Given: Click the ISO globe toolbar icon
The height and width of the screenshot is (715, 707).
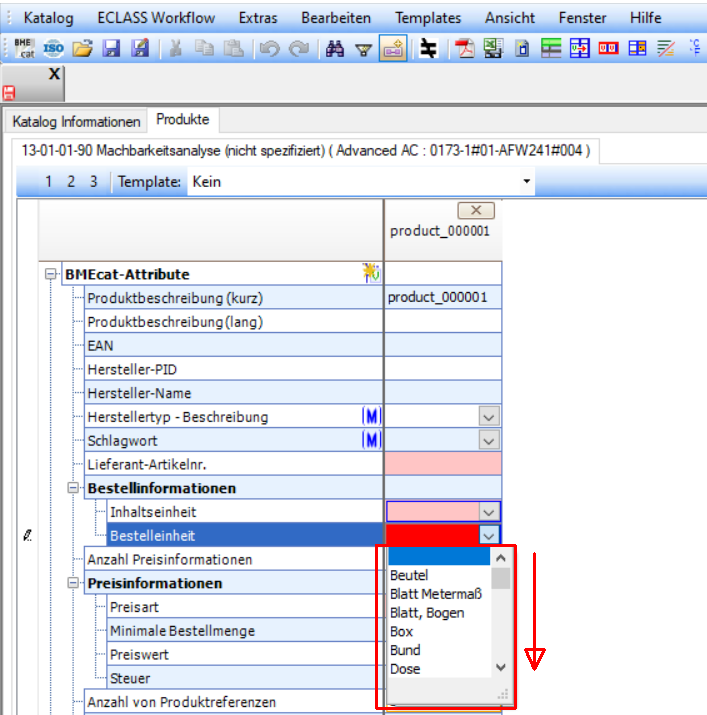Looking at the screenshot, I should tap(53, 48).
